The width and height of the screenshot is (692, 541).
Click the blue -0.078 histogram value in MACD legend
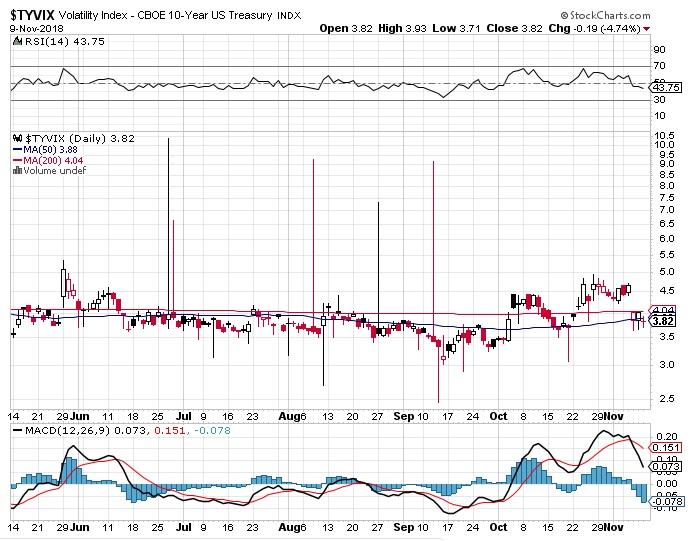pos(211,430)
